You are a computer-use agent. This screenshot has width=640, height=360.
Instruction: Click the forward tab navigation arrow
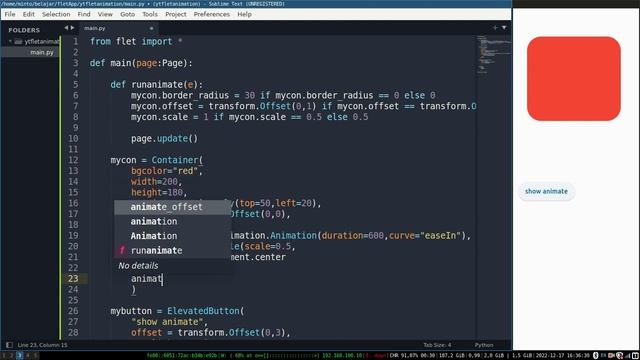point(73,28)
